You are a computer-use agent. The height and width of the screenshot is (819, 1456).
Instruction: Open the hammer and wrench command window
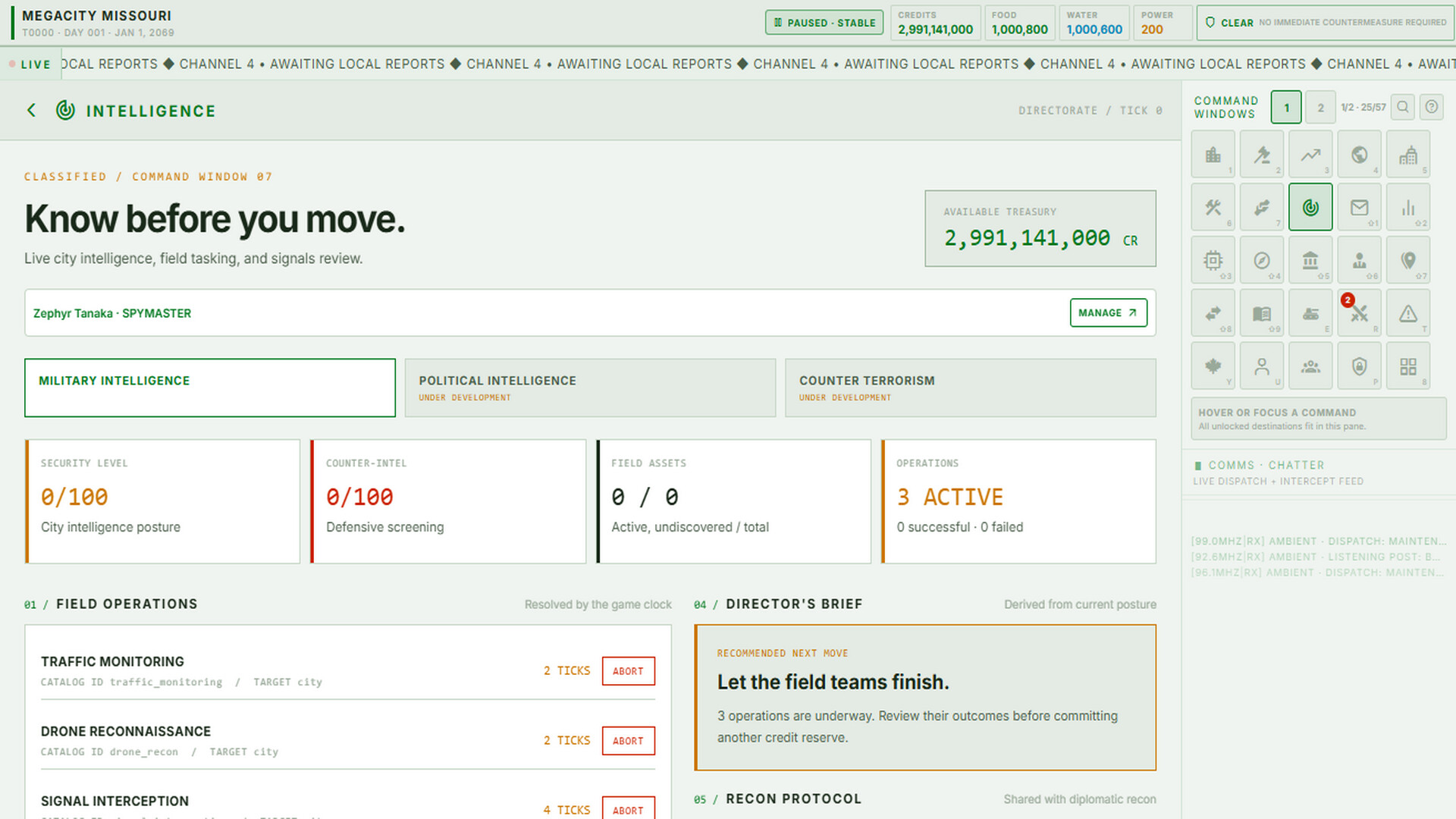(1213, 207)
